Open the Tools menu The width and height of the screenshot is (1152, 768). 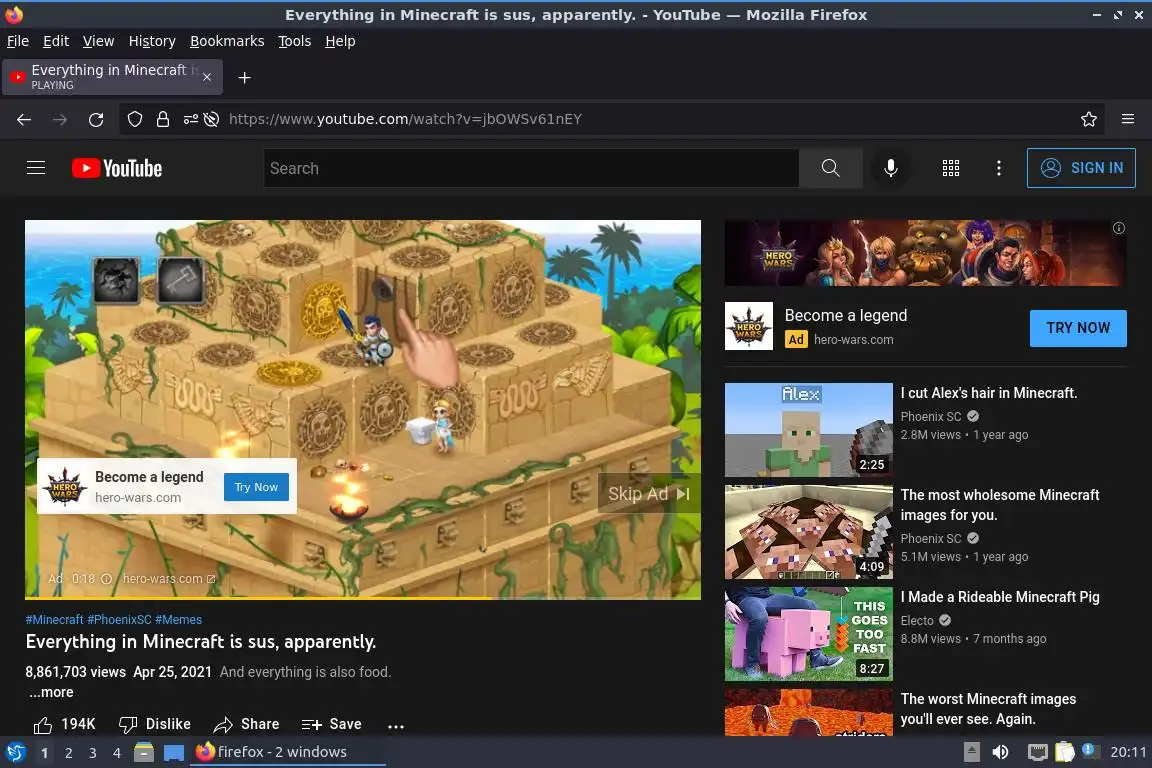(x=295, y=41)
